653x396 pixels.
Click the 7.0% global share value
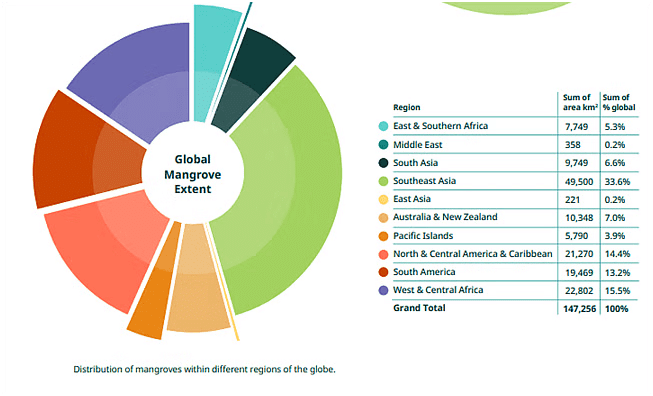pyautogui.click(x=615, y=218)
